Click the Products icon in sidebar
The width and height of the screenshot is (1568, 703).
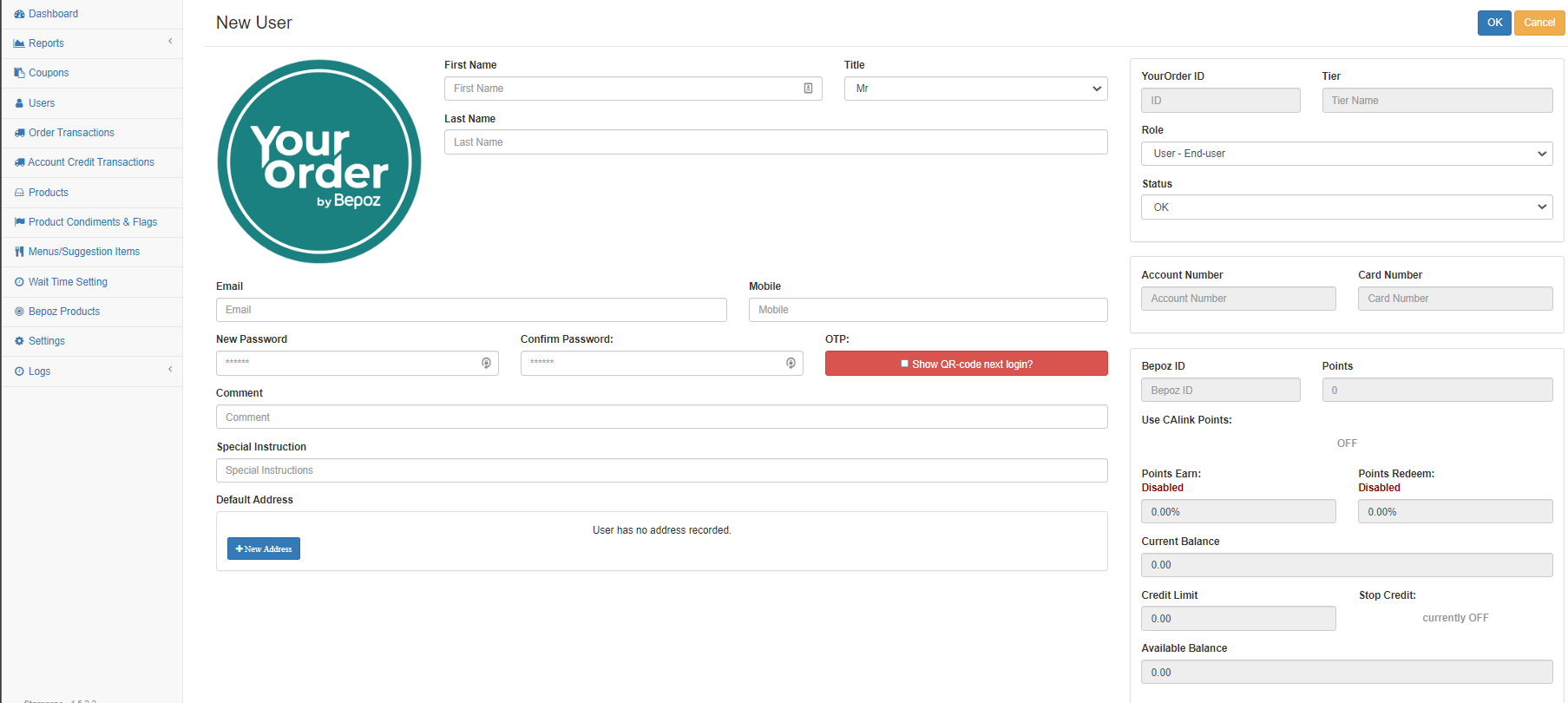[x=19, y=193]
